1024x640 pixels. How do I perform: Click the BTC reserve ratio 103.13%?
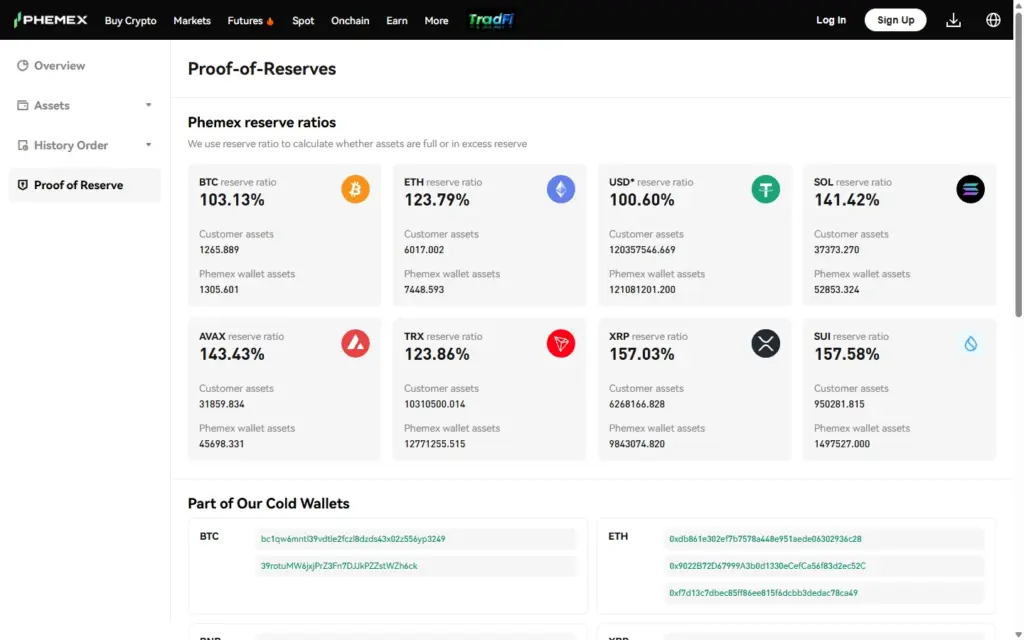click(x=232, y=200)
